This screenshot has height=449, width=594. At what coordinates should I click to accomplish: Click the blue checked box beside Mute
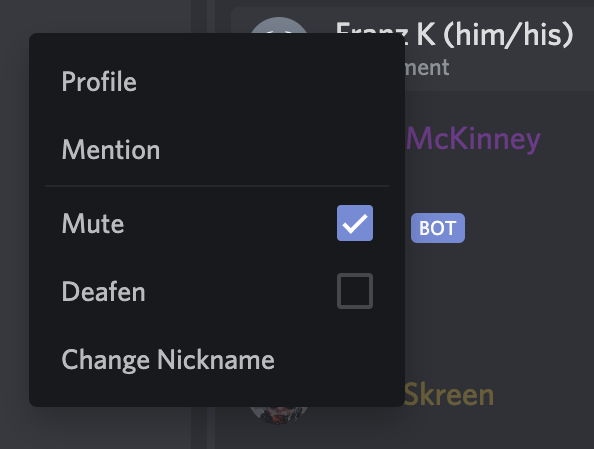[355, 223]
